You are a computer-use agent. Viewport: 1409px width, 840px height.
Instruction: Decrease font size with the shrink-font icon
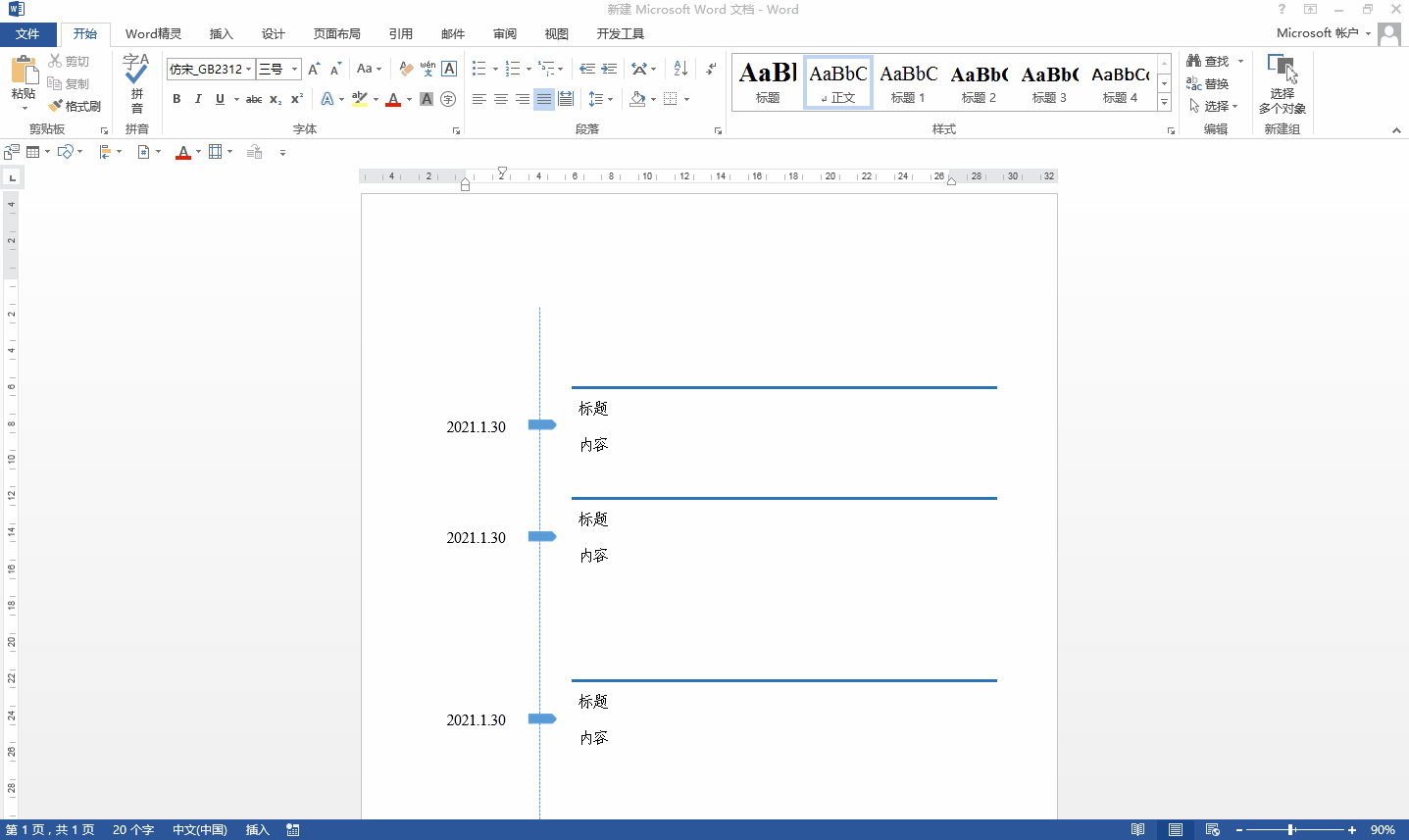pos(335,70)
